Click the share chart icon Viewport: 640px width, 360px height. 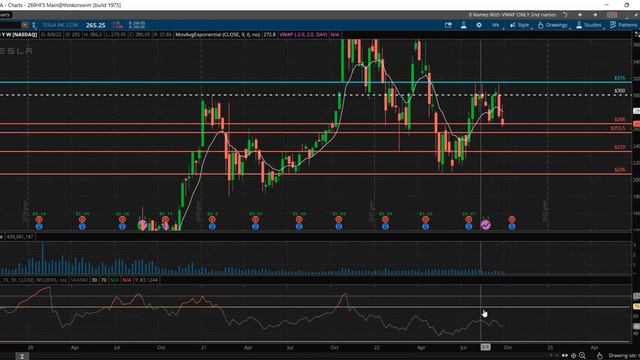(x=448, y=25)
